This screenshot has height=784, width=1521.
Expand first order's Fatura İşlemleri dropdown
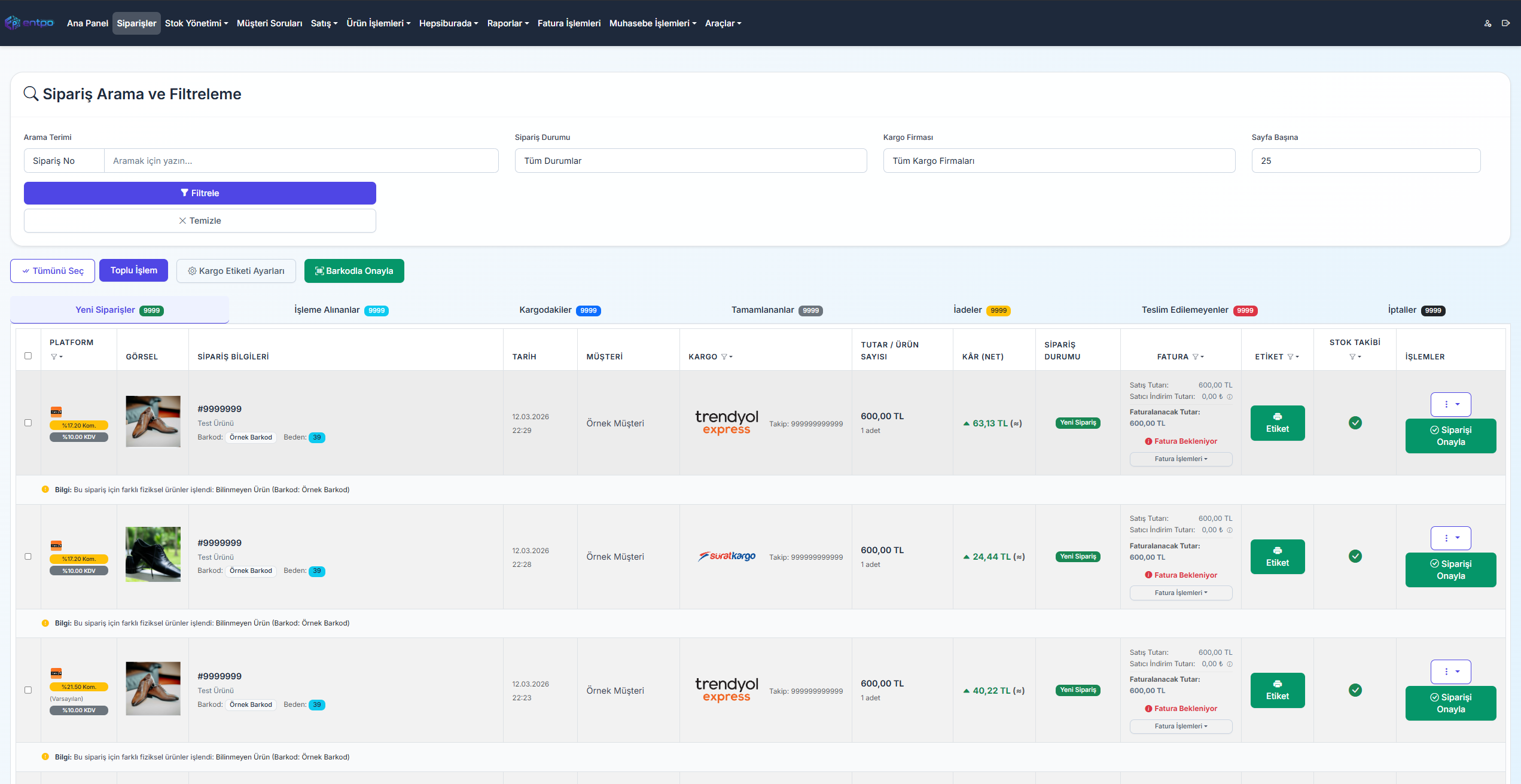click(x=1180, y=459)
